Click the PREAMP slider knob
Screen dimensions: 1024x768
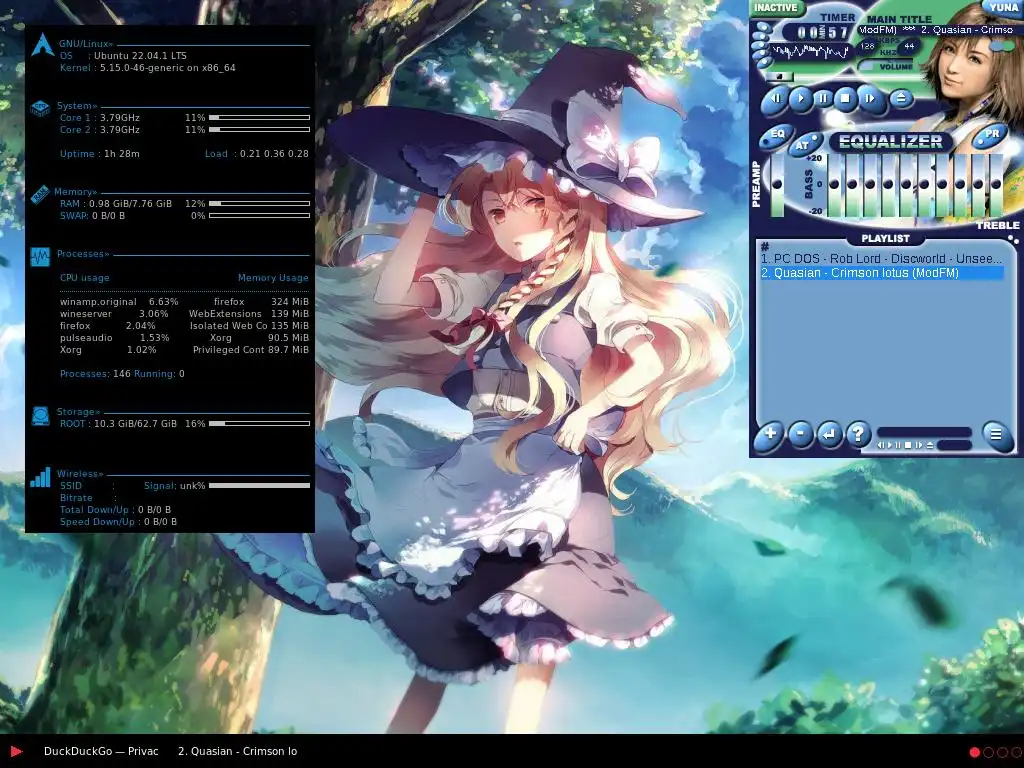pyautogui.click(x=776, y=184)
